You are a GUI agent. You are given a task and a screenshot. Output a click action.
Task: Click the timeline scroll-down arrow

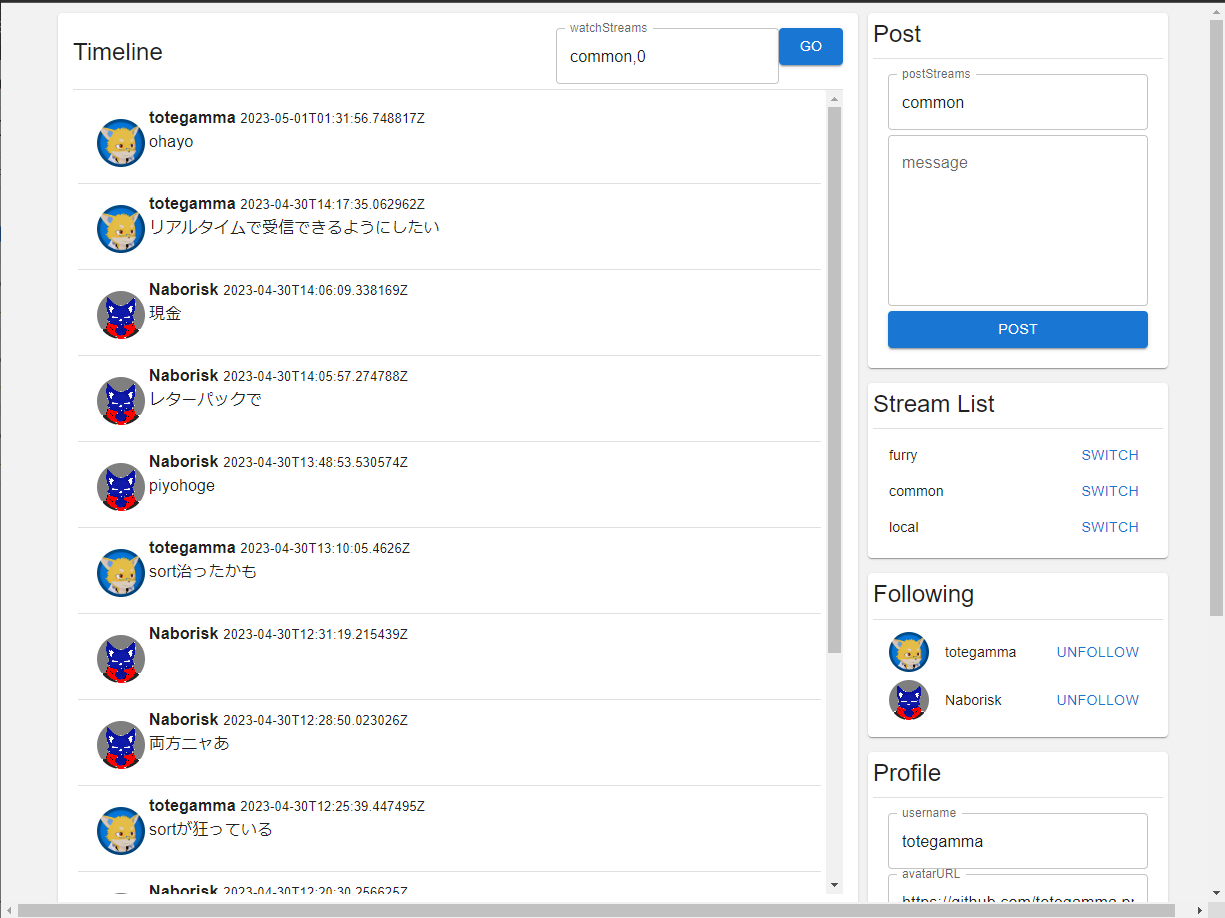835,884
